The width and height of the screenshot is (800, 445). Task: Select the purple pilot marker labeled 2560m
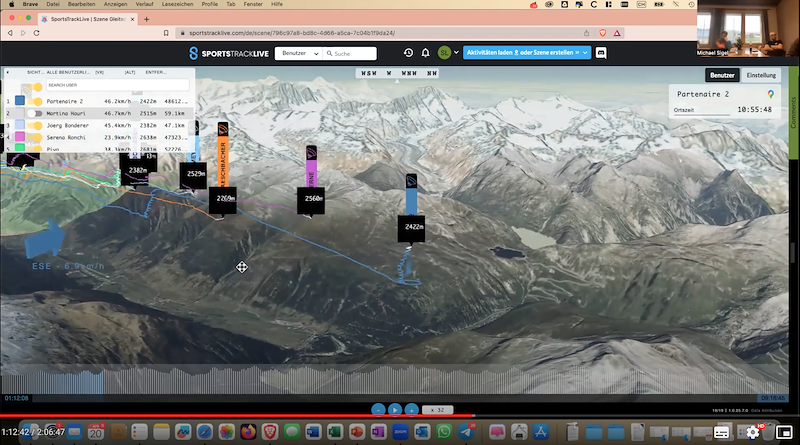pos(311,200)
